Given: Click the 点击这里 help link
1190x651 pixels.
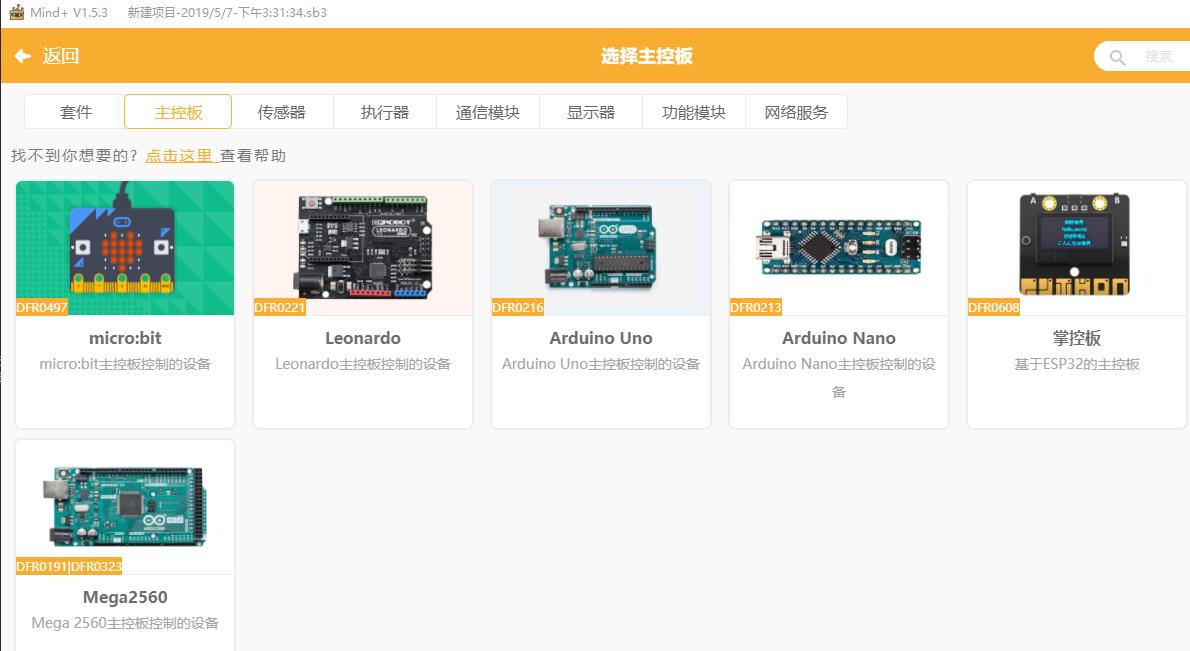Looking at the screenshot, I should coord(180,156).
